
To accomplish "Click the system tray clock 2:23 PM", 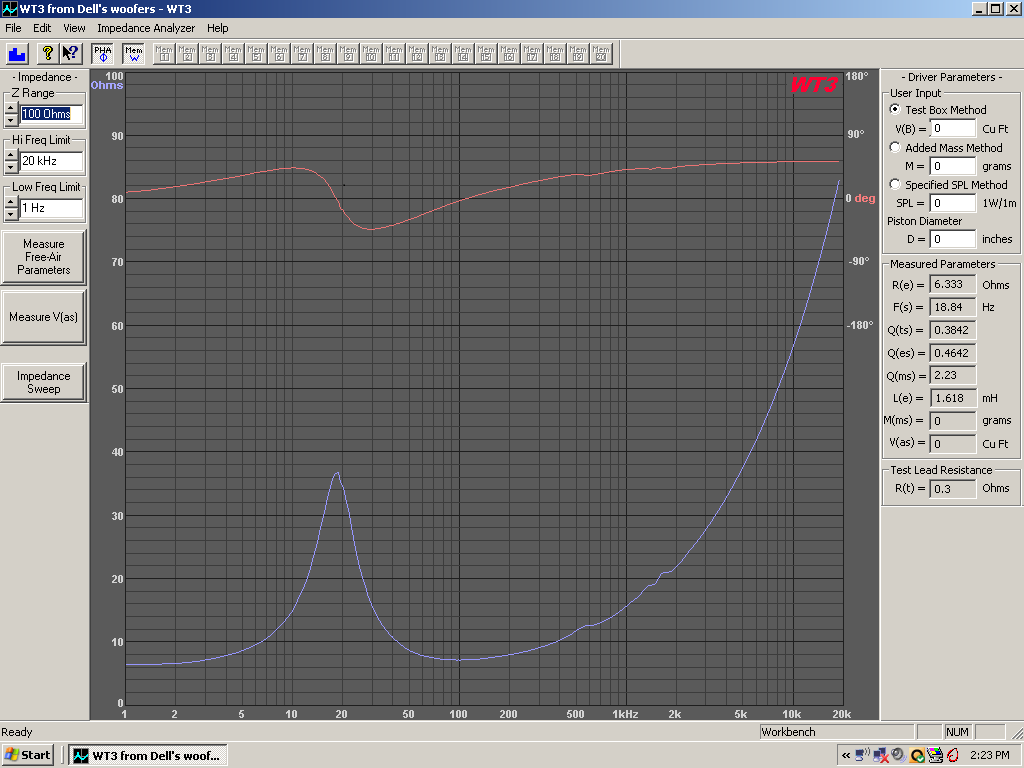I will (x=989, y=756).
